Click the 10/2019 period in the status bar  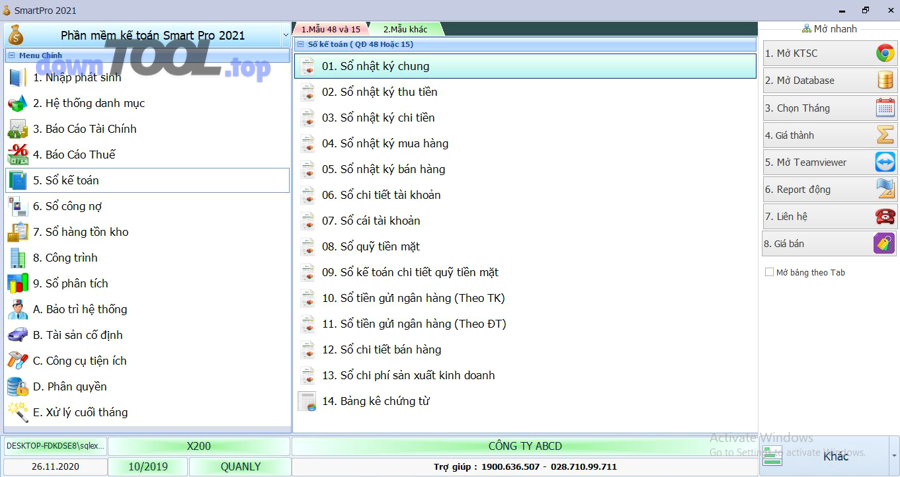148,467
